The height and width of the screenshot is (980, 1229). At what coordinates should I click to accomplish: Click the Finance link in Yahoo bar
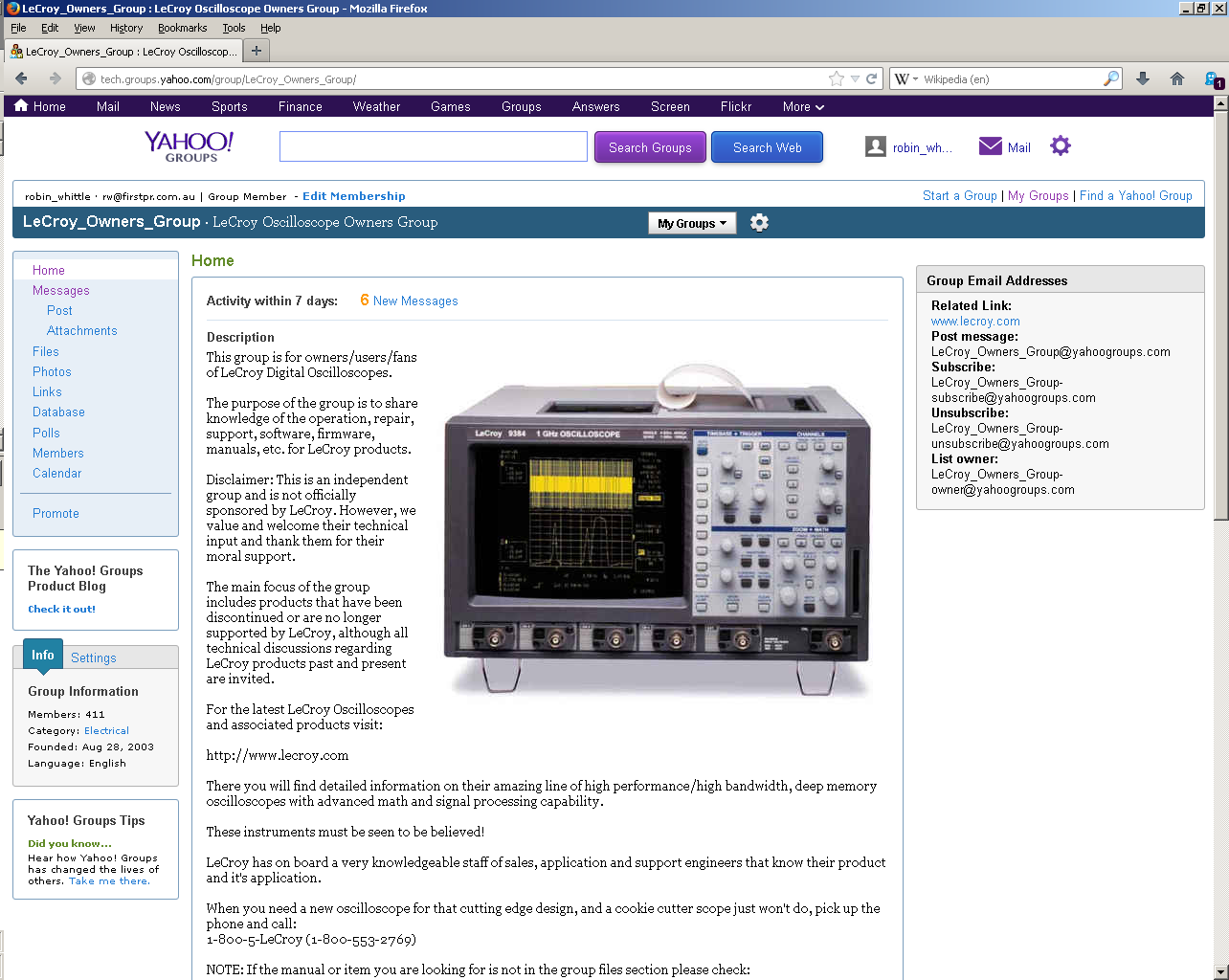pyautogui.click(x=301, y=106)
